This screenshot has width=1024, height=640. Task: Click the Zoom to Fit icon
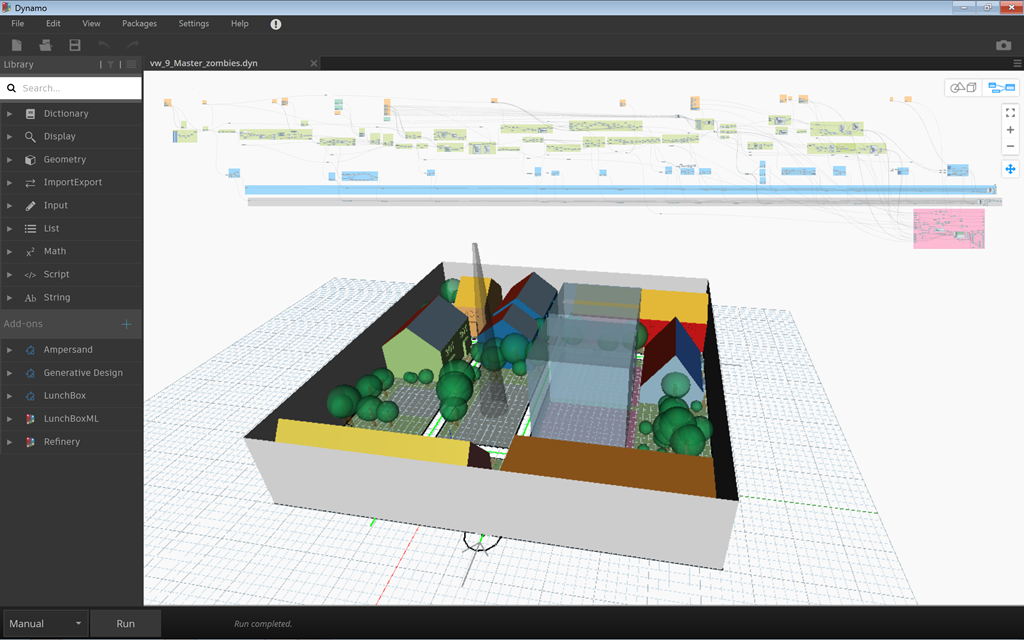(x=1010, y=113)
